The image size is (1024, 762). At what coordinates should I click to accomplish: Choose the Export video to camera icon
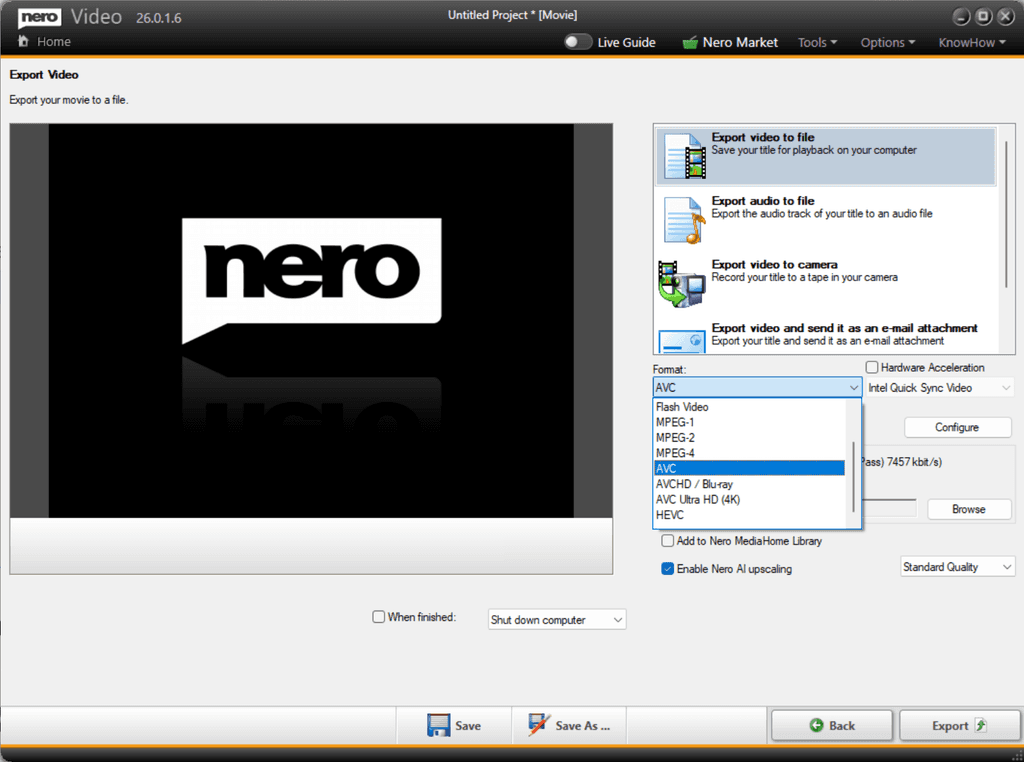[x=684, y=280]
